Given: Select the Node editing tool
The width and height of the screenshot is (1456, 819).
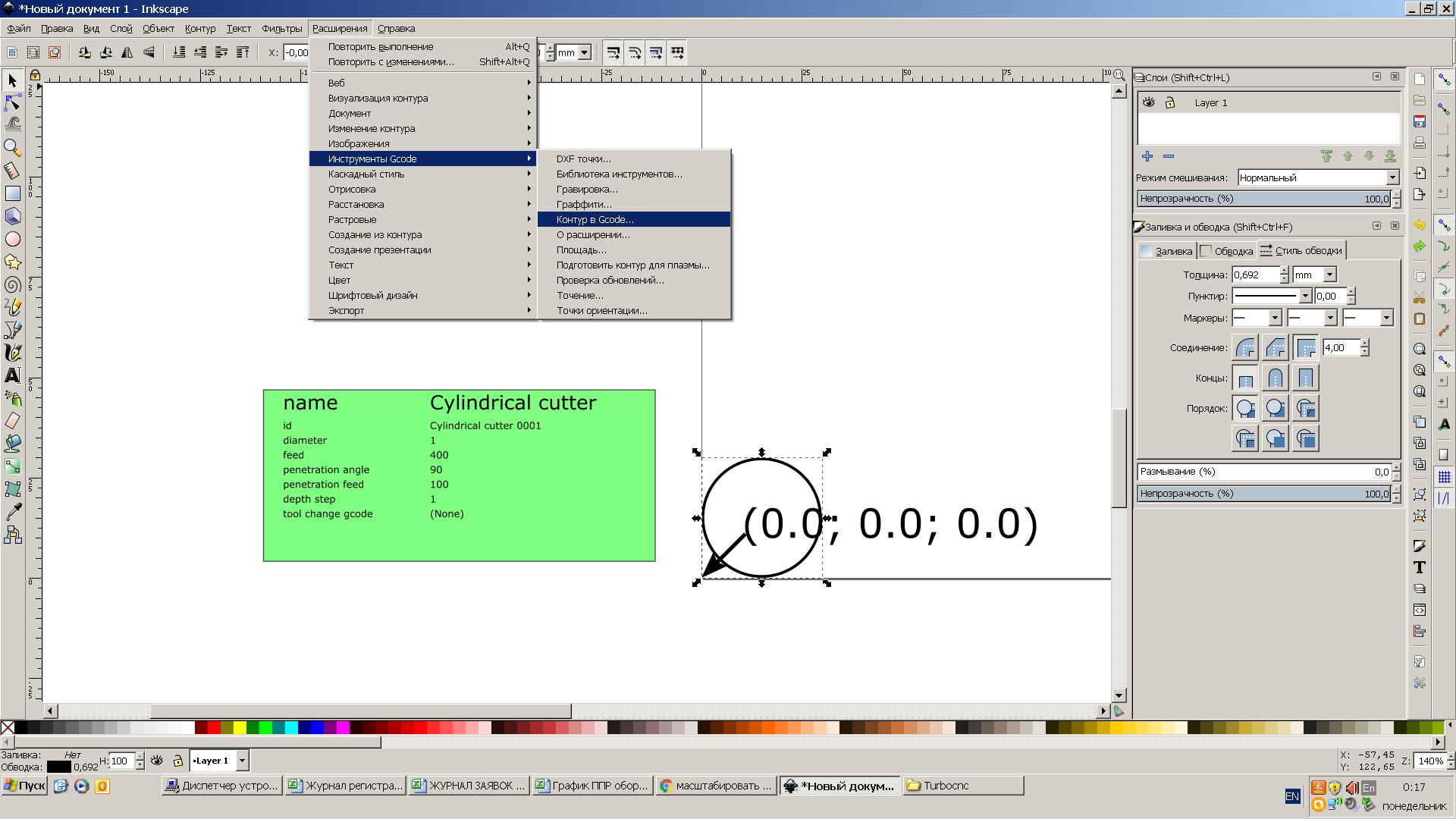Looking at the screenshot, I should tap(12, 102).
